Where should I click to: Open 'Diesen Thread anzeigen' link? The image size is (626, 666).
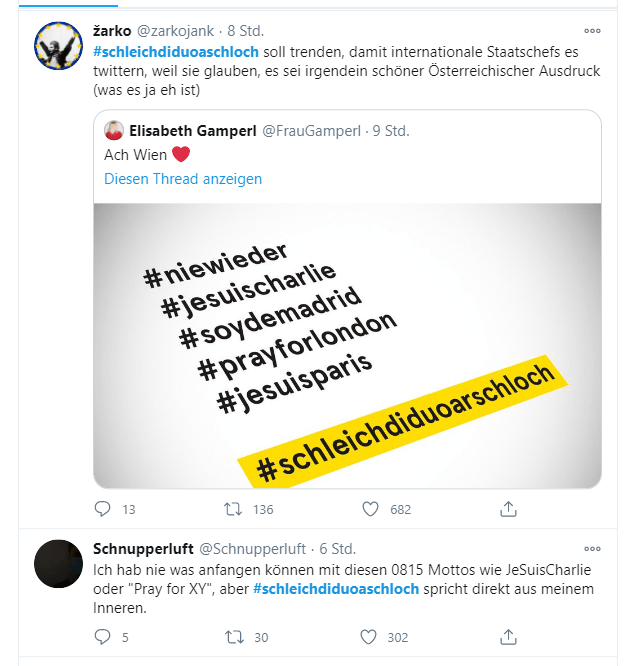click(183, 179)
